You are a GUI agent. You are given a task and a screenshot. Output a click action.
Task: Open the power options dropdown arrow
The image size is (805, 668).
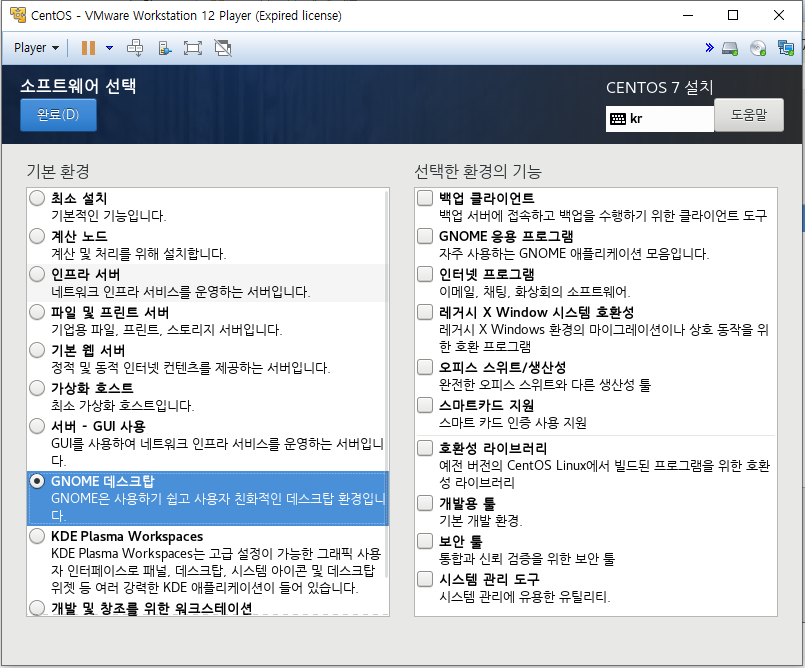pyautogui.click(x=109, y=48)
